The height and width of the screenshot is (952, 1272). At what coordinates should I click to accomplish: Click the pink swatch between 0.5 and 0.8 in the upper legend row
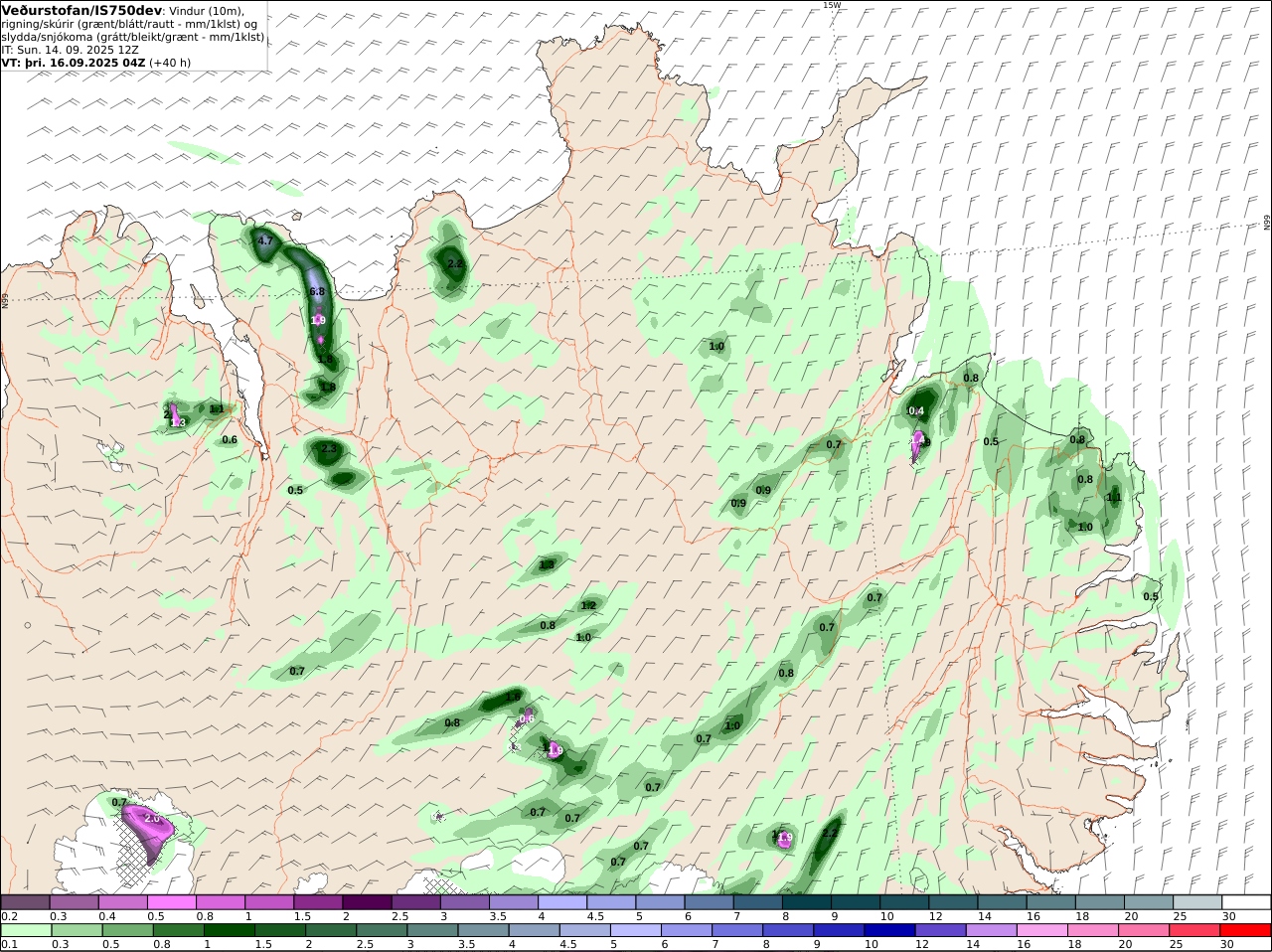tap(171, 902)
